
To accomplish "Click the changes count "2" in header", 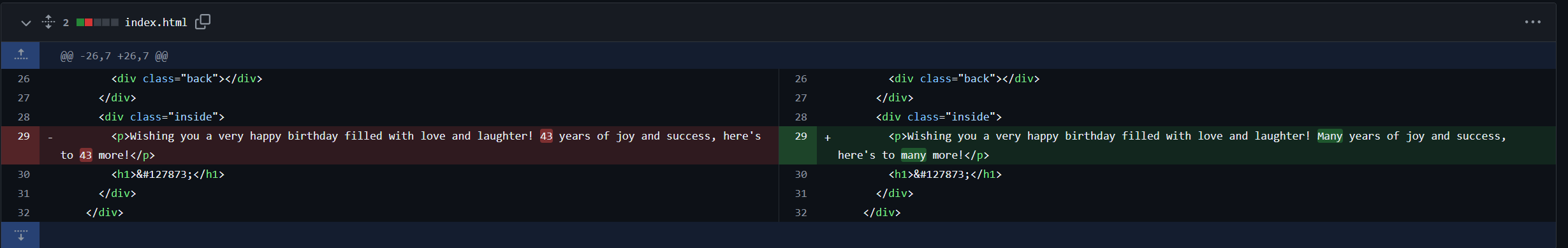I will 66,22.
